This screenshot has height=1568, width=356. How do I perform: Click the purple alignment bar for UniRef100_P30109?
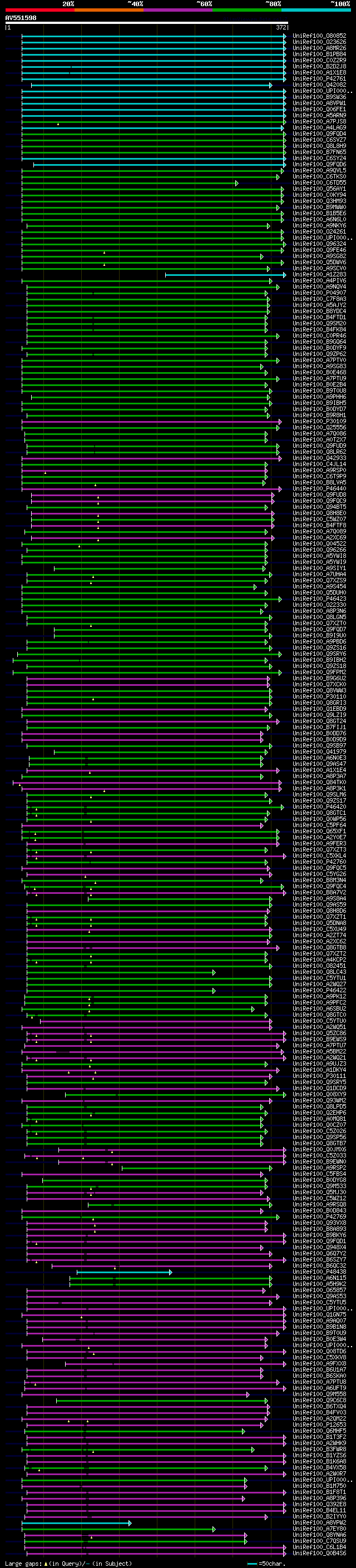pyautogui.click(x=151, y=422)
